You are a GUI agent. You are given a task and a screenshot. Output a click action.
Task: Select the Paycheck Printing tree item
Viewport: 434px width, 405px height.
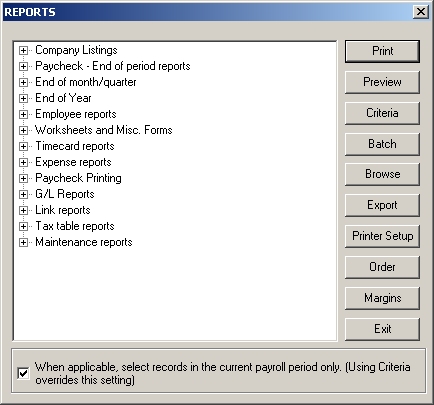click(78, 178)
